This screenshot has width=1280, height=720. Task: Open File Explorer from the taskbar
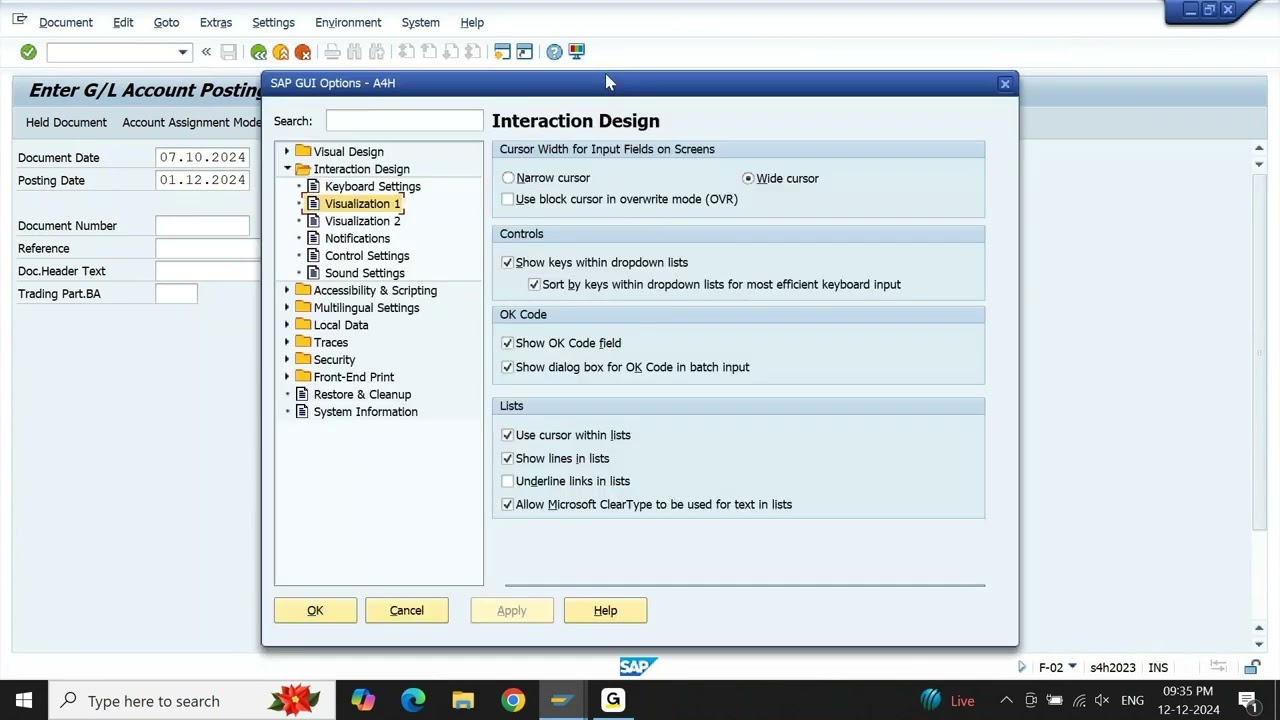tap(463, 700)
